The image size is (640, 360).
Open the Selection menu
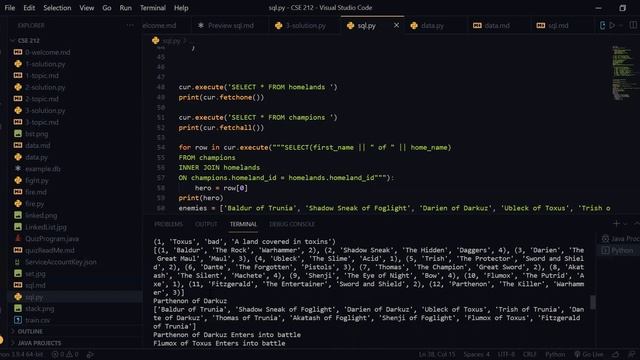point(57,8)
